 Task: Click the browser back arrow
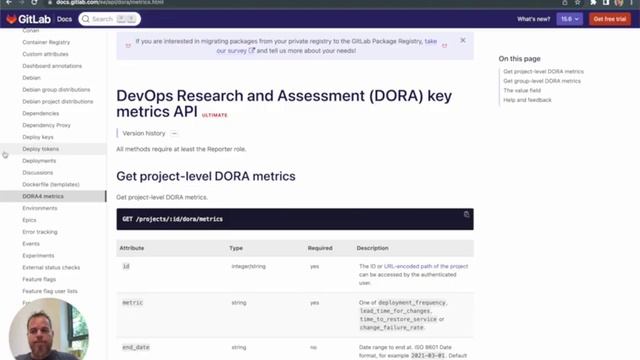coord(9,2)
